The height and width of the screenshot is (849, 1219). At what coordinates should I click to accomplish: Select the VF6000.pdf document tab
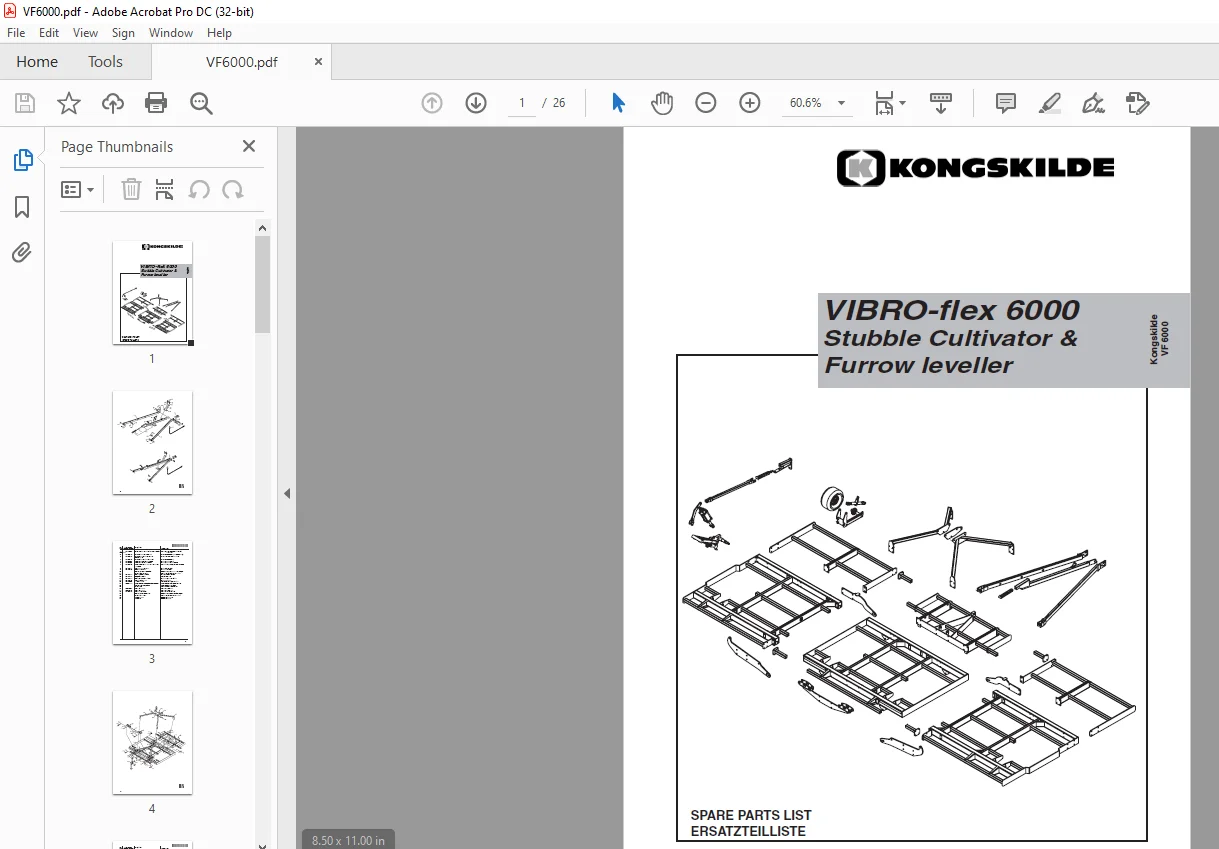click(x=241, y=62)
